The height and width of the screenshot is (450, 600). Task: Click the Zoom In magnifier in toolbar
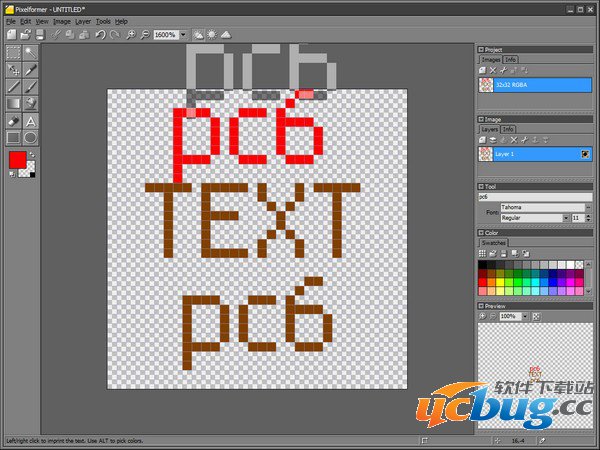131,34
